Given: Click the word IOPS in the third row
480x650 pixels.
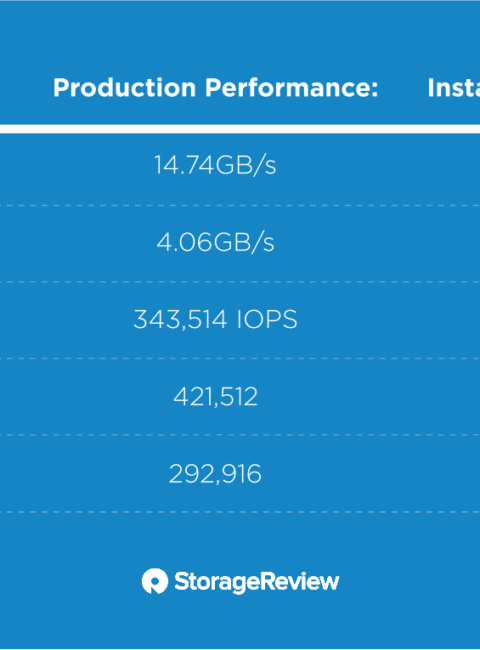Looking at the screenshot, I should point(267,319).
